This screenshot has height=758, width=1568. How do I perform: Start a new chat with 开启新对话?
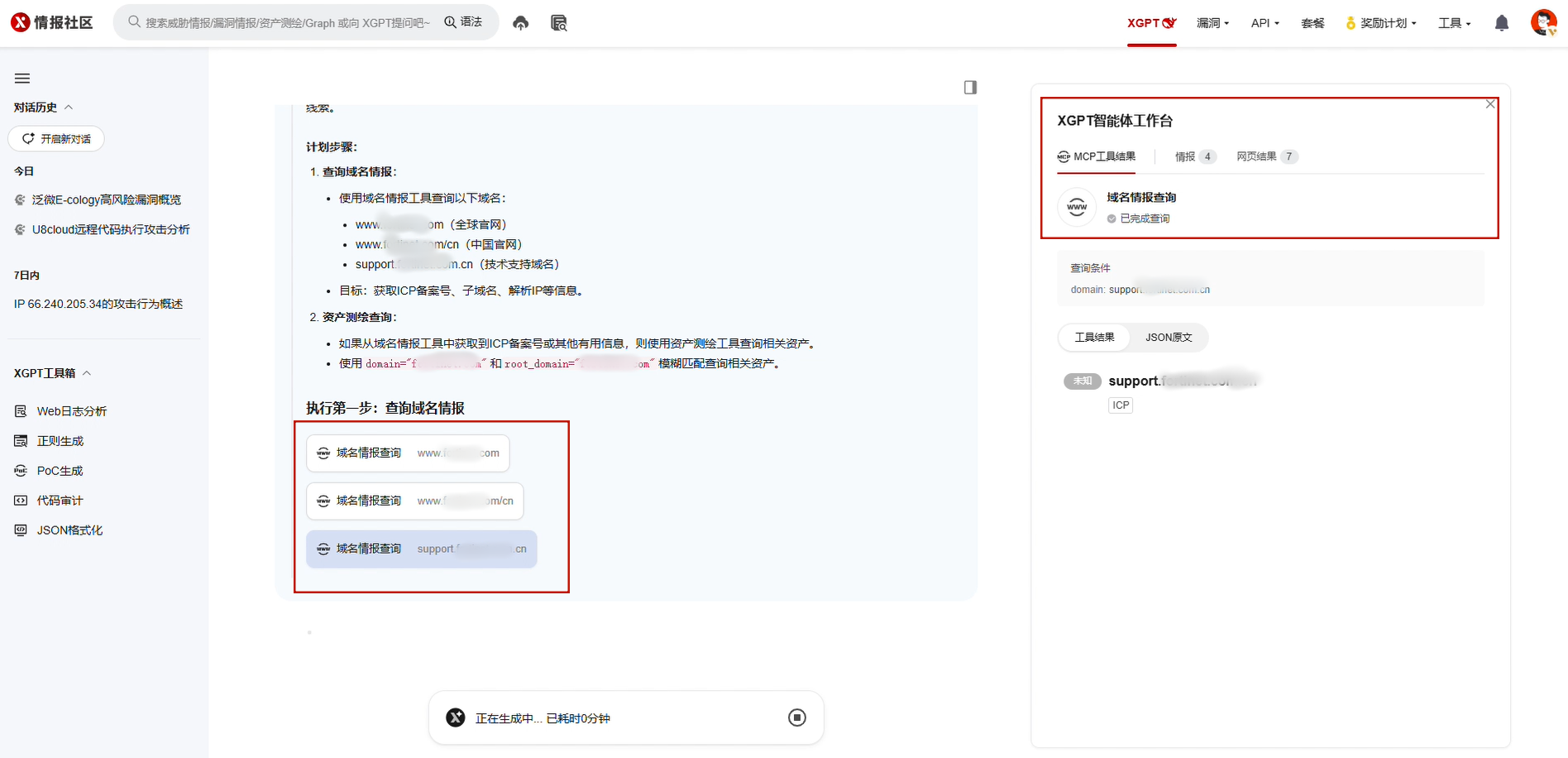pos(56,139)
